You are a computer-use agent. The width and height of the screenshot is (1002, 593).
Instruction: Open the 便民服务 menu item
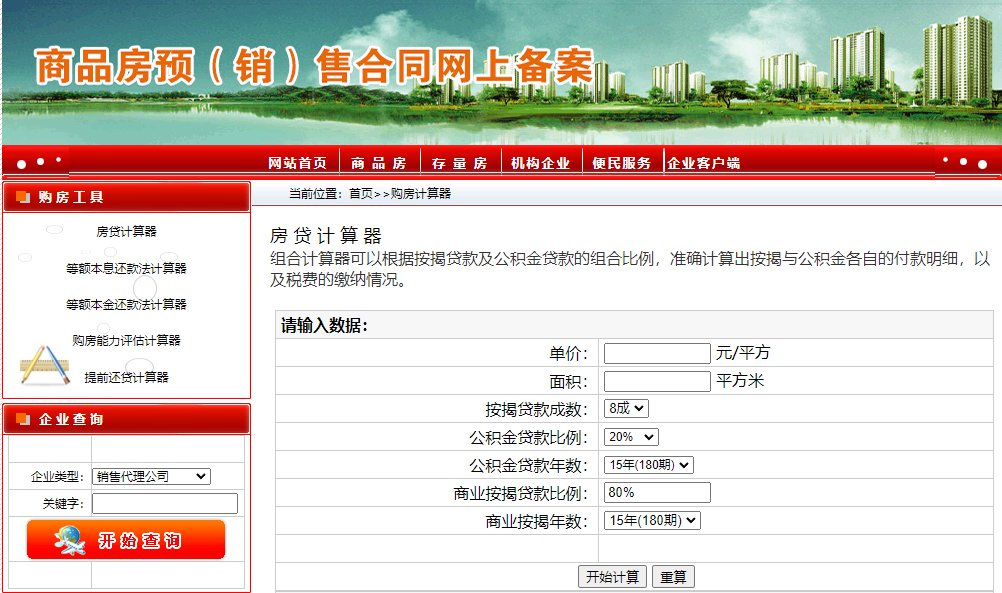click(621, 163)
